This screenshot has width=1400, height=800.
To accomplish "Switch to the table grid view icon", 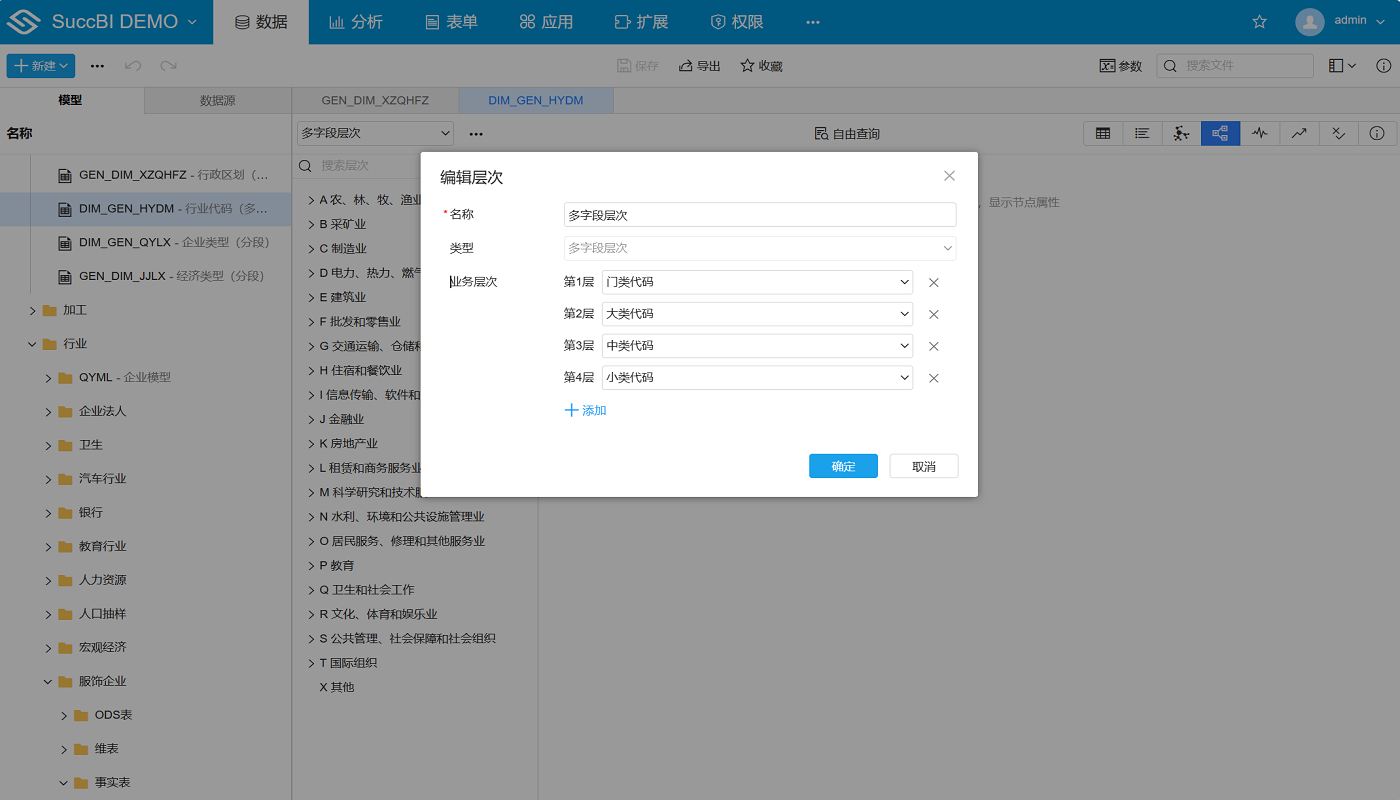I will coord(1103,133).
